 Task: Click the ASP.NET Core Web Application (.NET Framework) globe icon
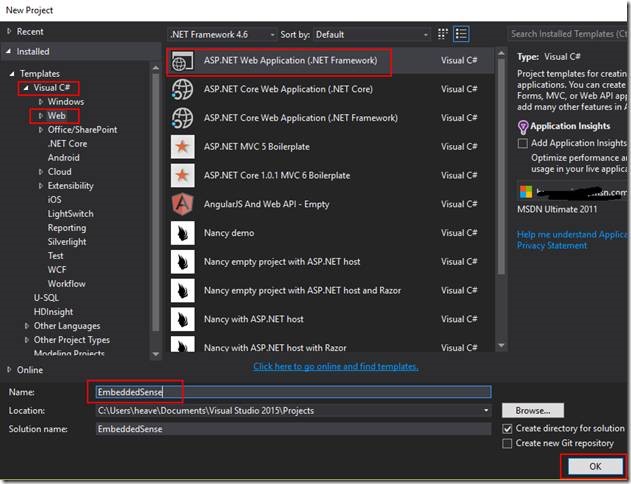pyautogui.click(x=183, y=118)
